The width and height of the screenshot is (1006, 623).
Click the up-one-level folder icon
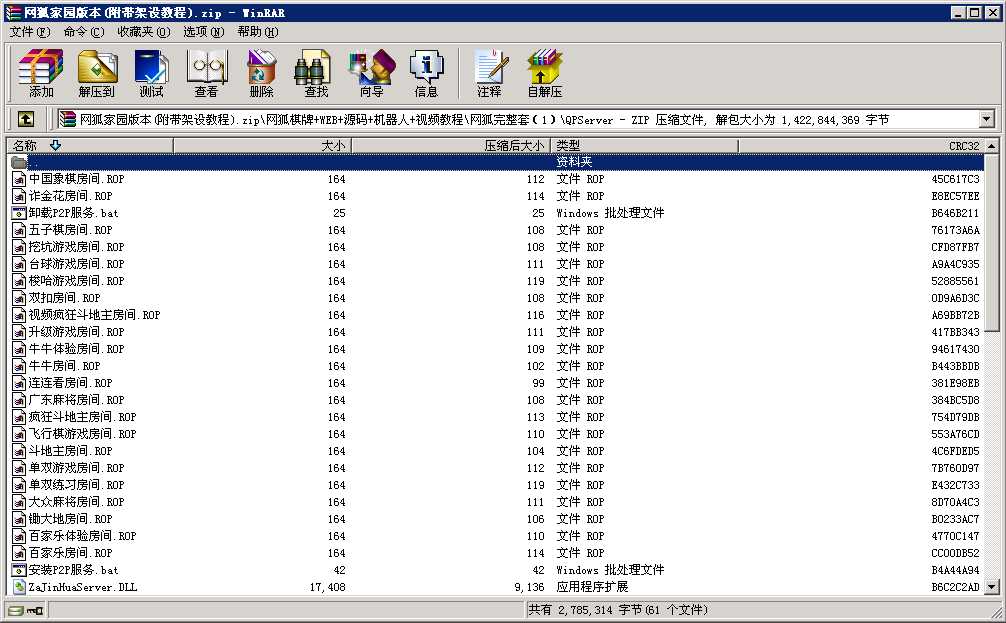26,119
